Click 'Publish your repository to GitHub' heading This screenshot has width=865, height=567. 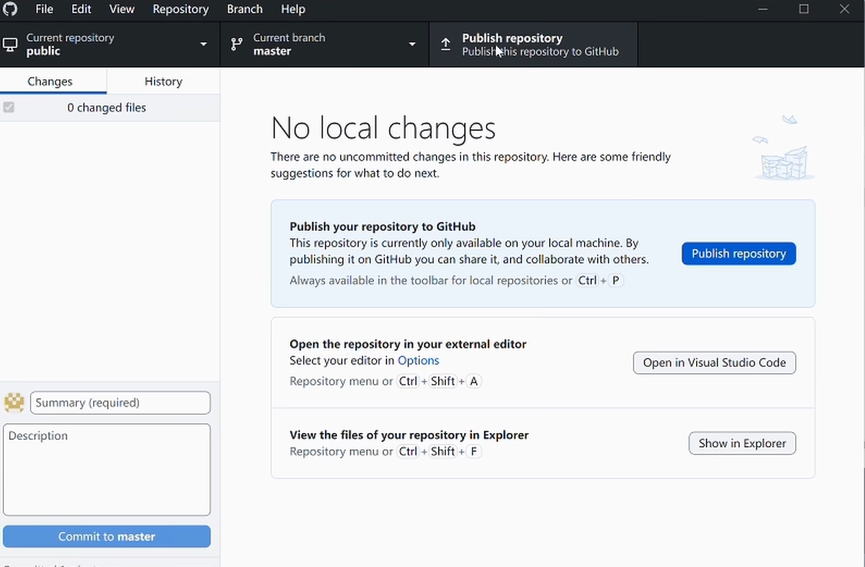pyautogui.click(x=382, y=227)
